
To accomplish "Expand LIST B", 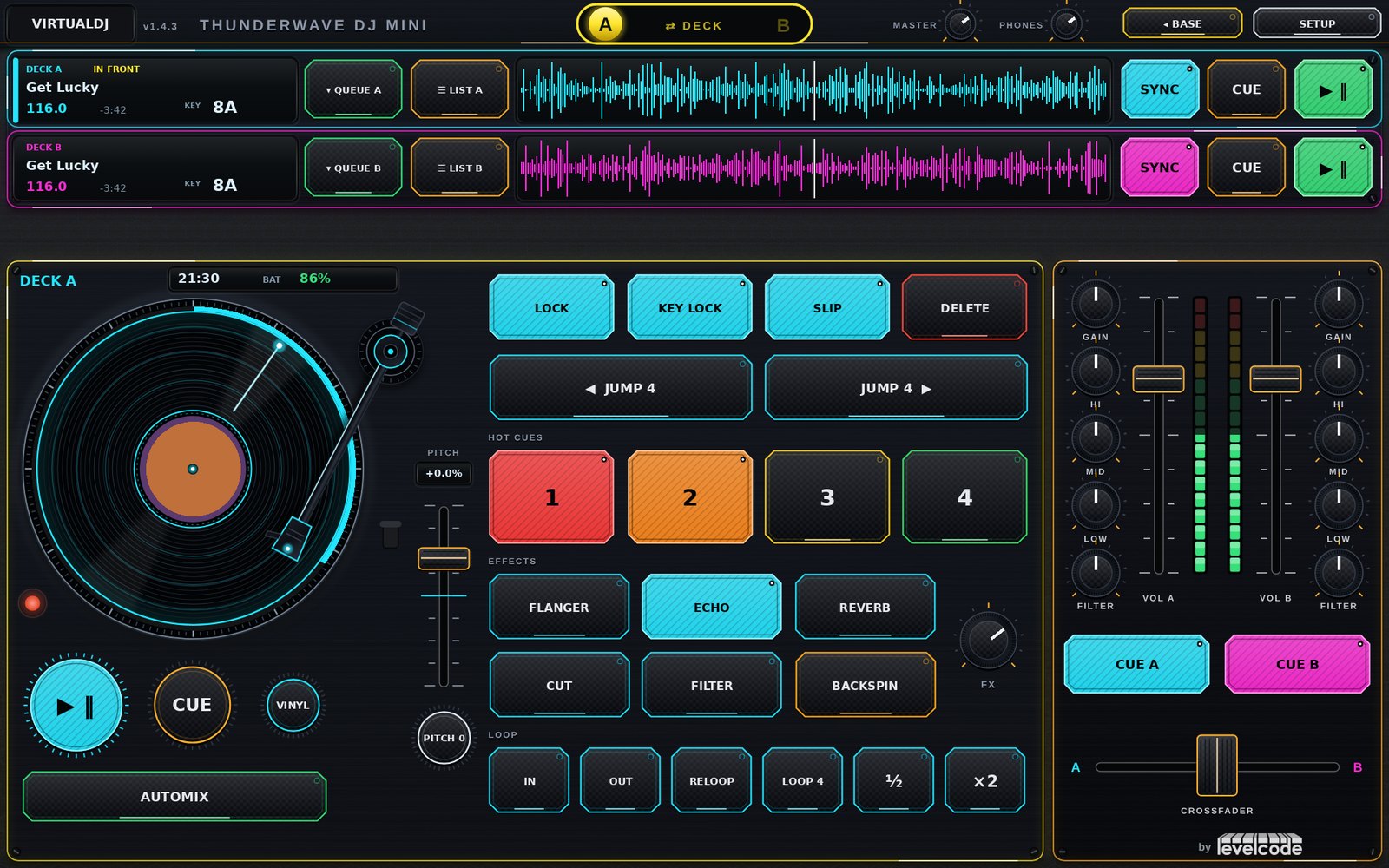I will tap(459, 168).
